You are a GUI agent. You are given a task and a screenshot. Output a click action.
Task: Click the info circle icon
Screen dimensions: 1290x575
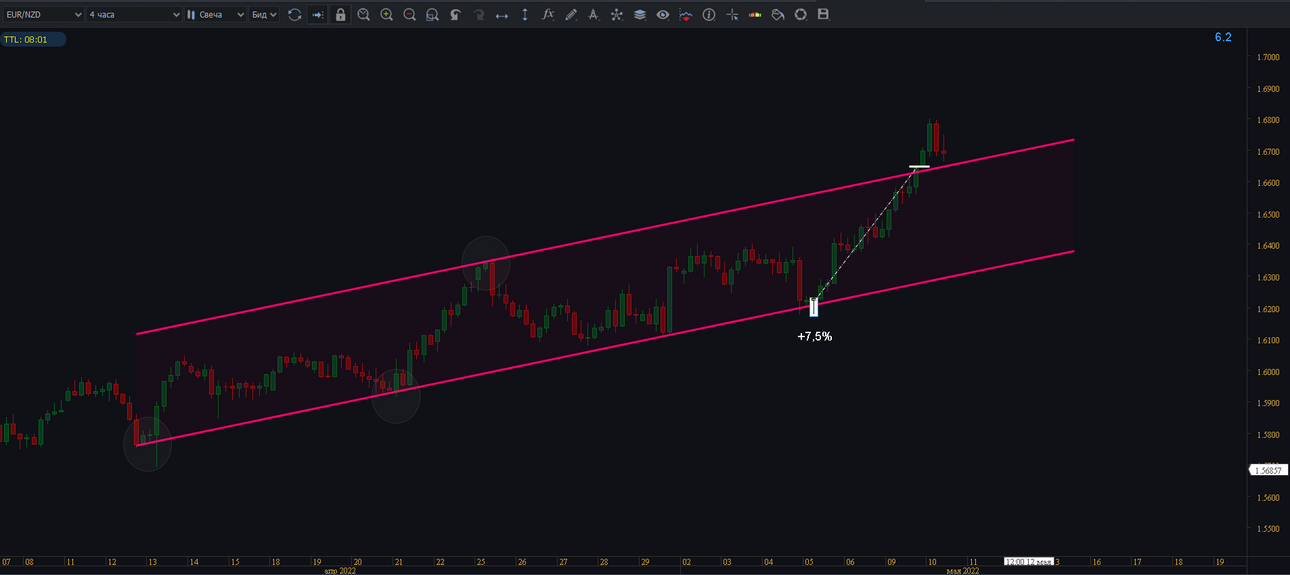point(709,14)
